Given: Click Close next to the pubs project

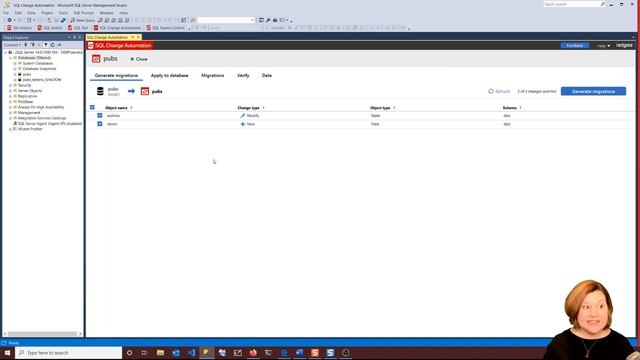Looking at the screenshot, I should coord(139,59).
